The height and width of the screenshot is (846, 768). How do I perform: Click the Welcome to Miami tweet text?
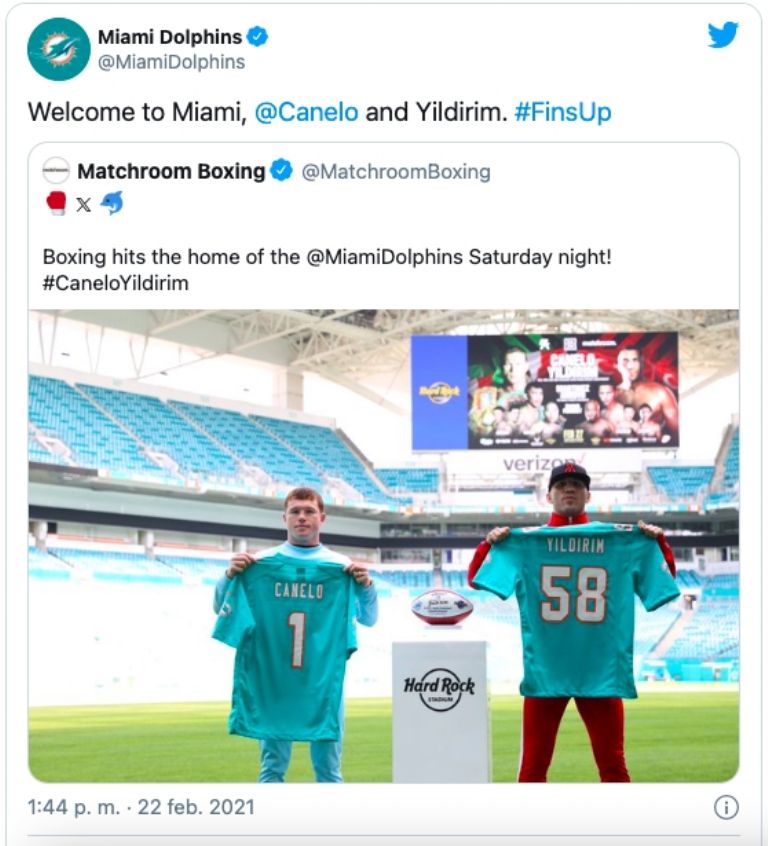[x=320, y=112]
